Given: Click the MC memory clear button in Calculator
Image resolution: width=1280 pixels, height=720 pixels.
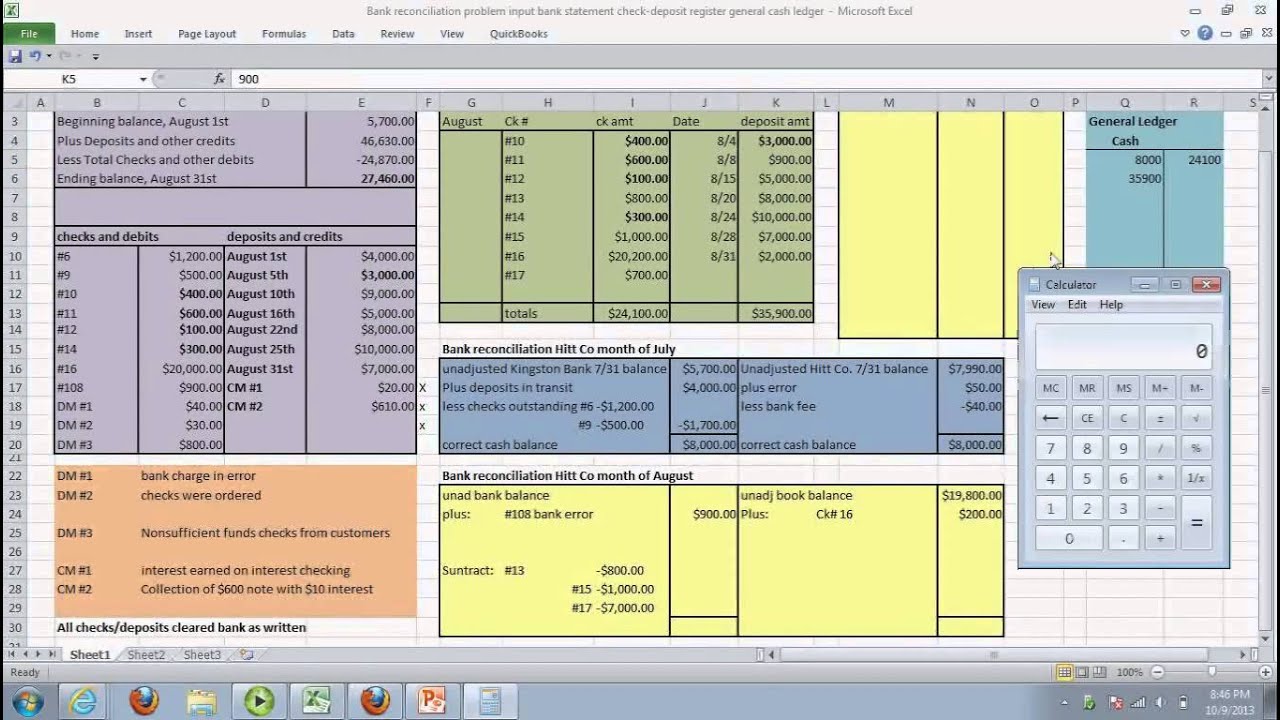Looking at the screenshot, I should pos(1050,388).
